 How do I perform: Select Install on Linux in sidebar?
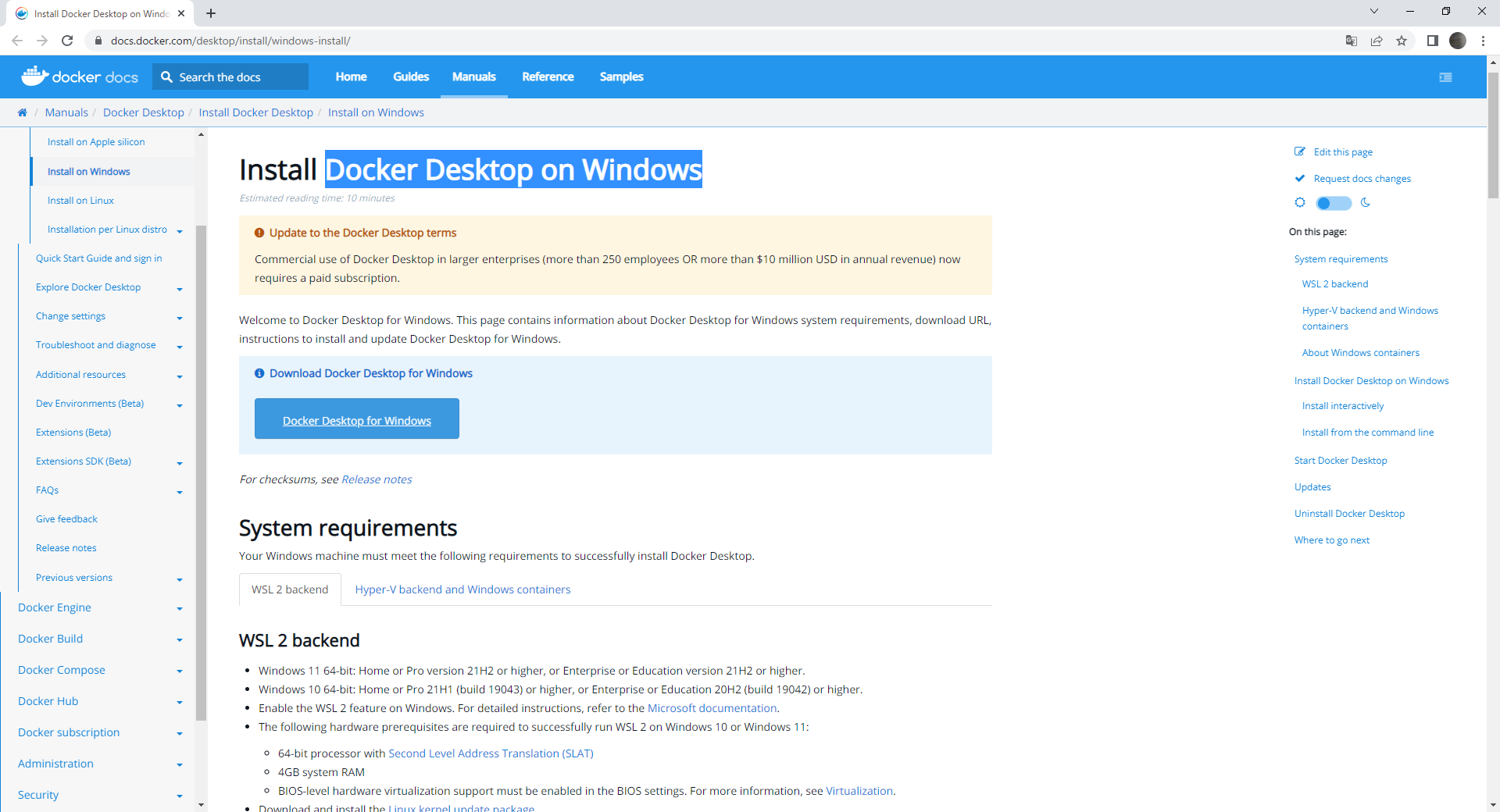[x=80, y=201]
